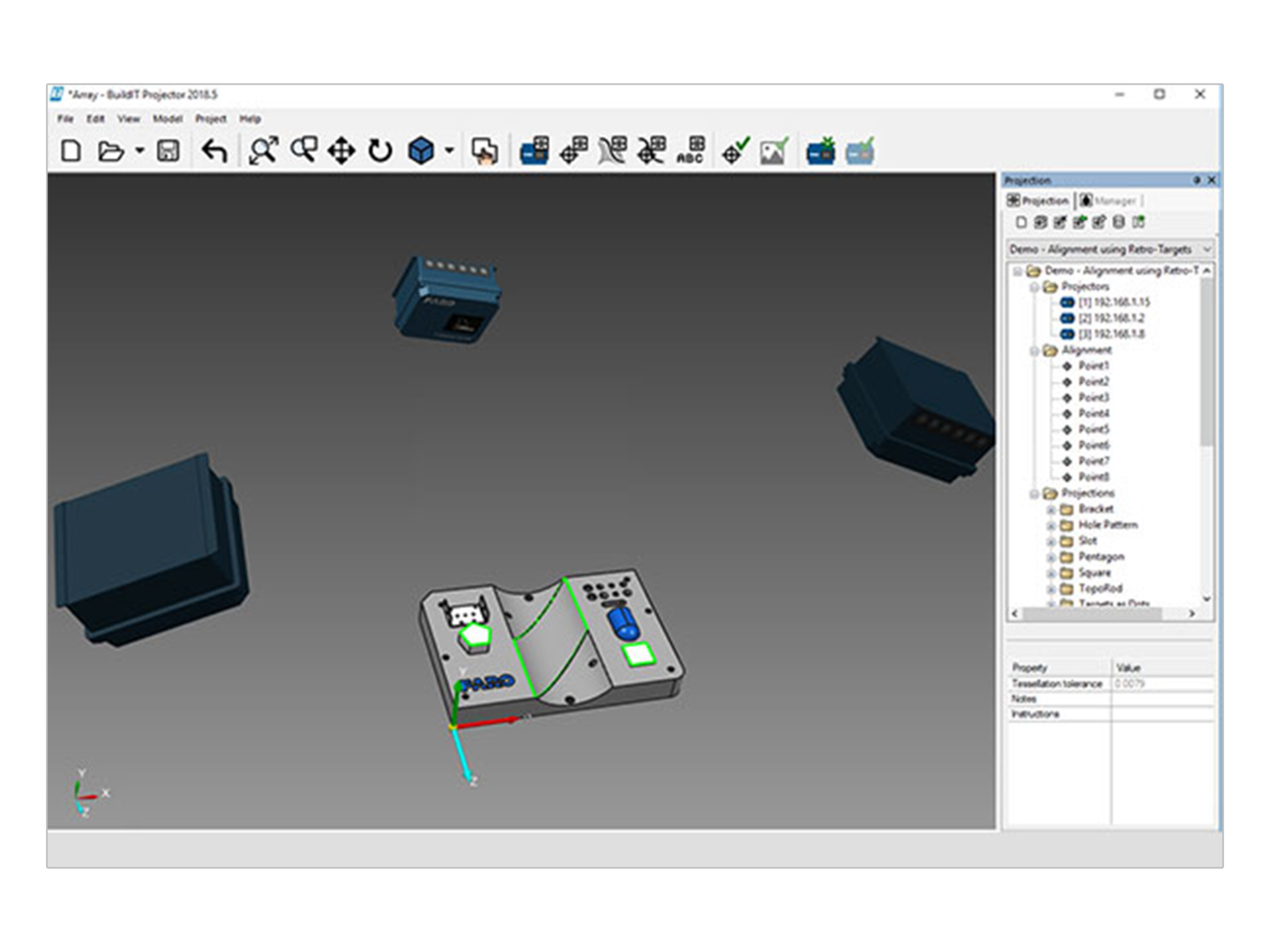Screen dimensions: 1270x952
Task: Click the Open folder toolbar icon
Action: 111,152
